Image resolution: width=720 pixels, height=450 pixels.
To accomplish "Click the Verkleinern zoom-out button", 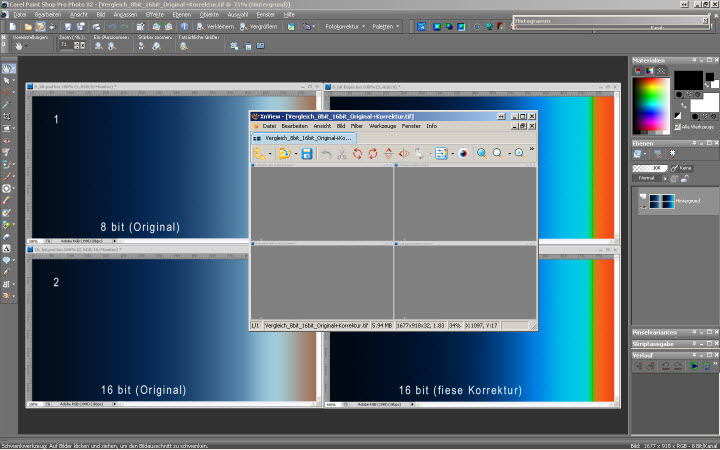I will click(216, 26).
